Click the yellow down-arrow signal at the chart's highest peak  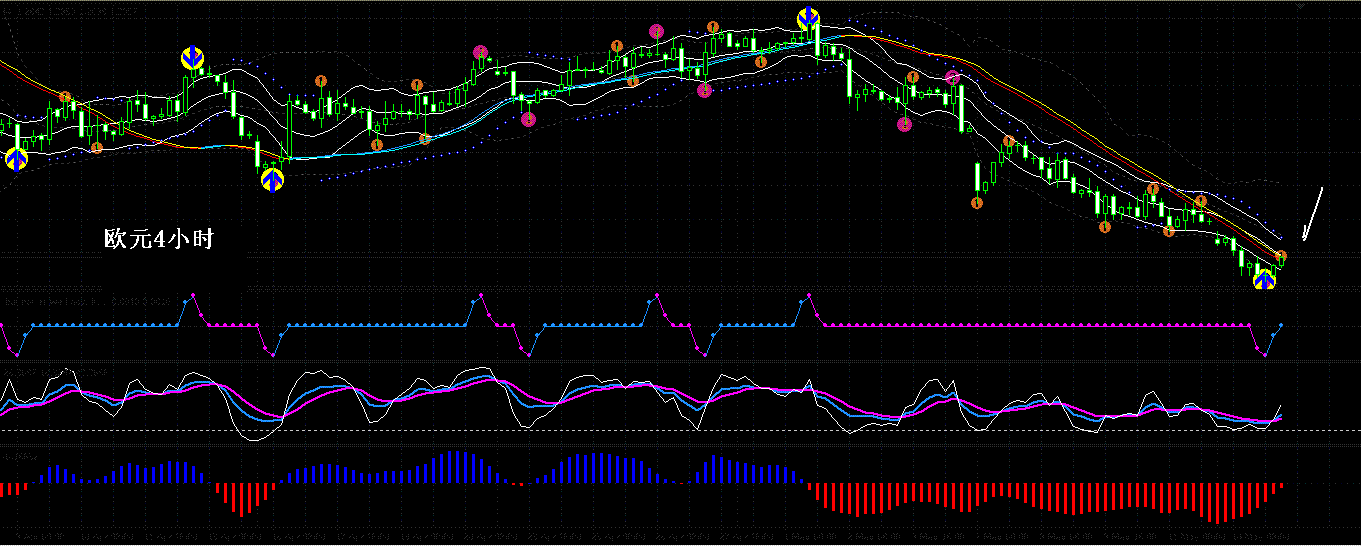[x=808, y=18]
